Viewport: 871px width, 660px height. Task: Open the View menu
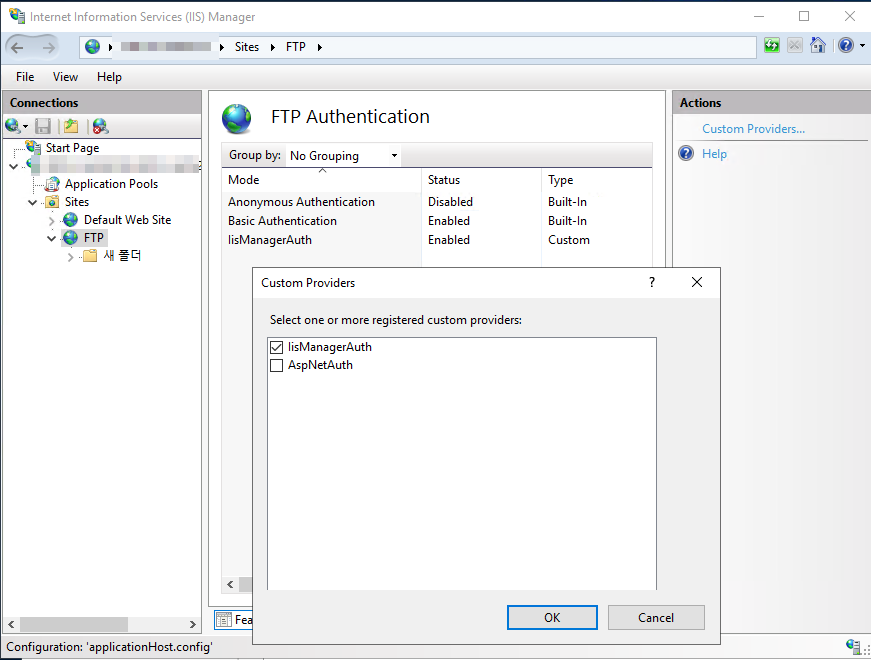pos(65,77)
